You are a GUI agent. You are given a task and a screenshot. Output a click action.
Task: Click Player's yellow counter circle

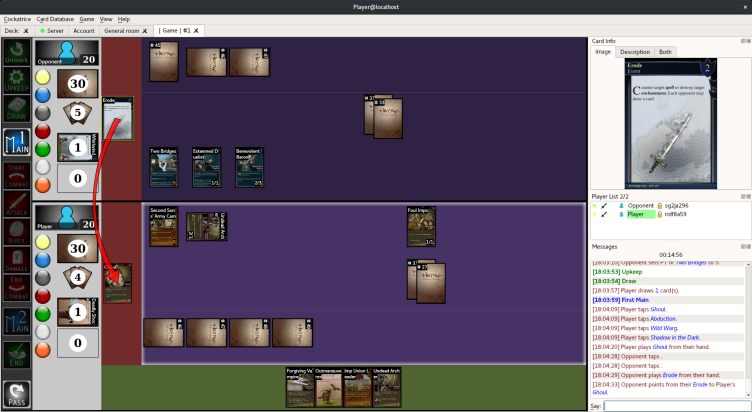43,241
